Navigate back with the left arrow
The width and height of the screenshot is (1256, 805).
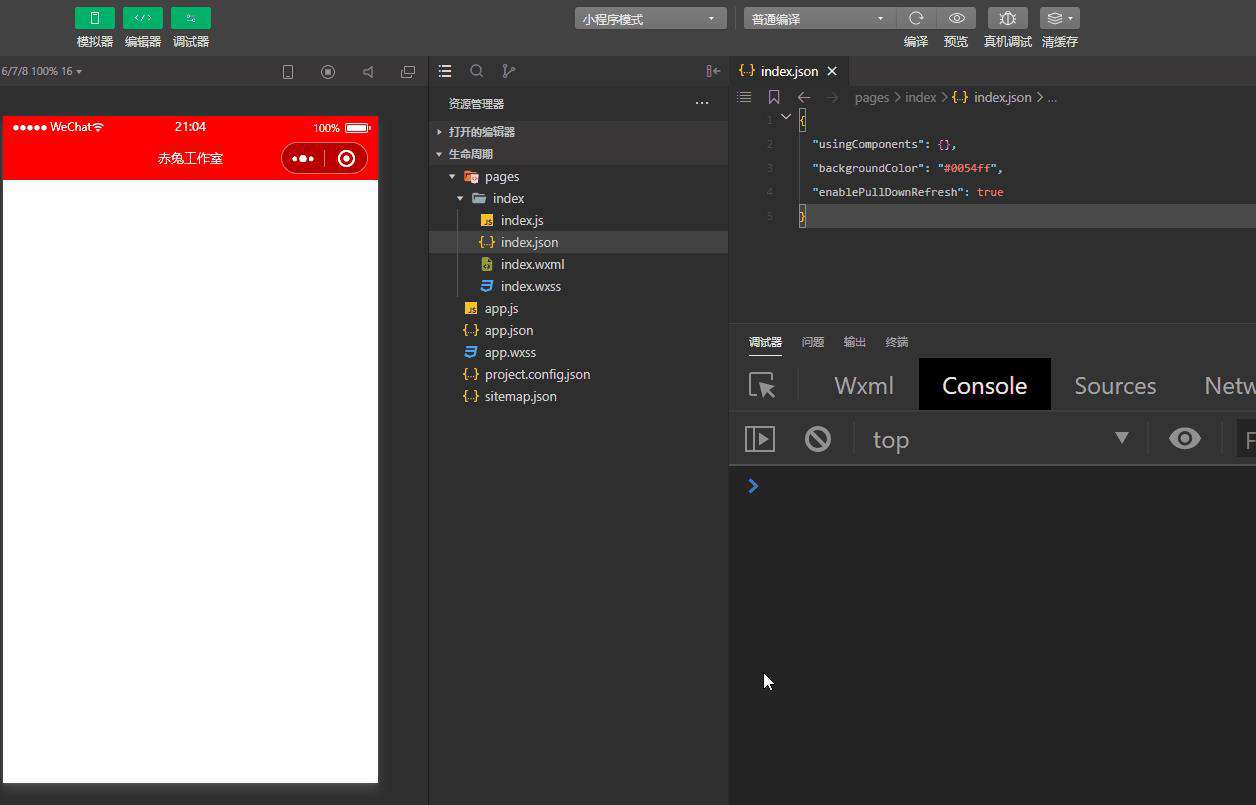tap(804, 97)
